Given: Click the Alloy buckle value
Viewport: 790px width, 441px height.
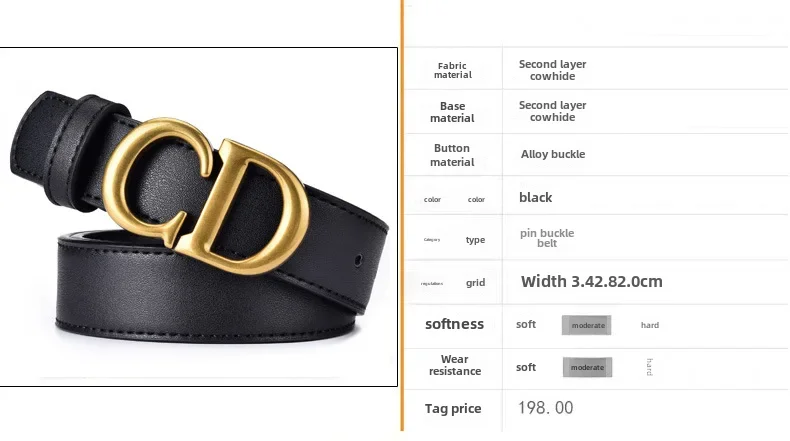Looking at the screenshot, I should [553, 154].
